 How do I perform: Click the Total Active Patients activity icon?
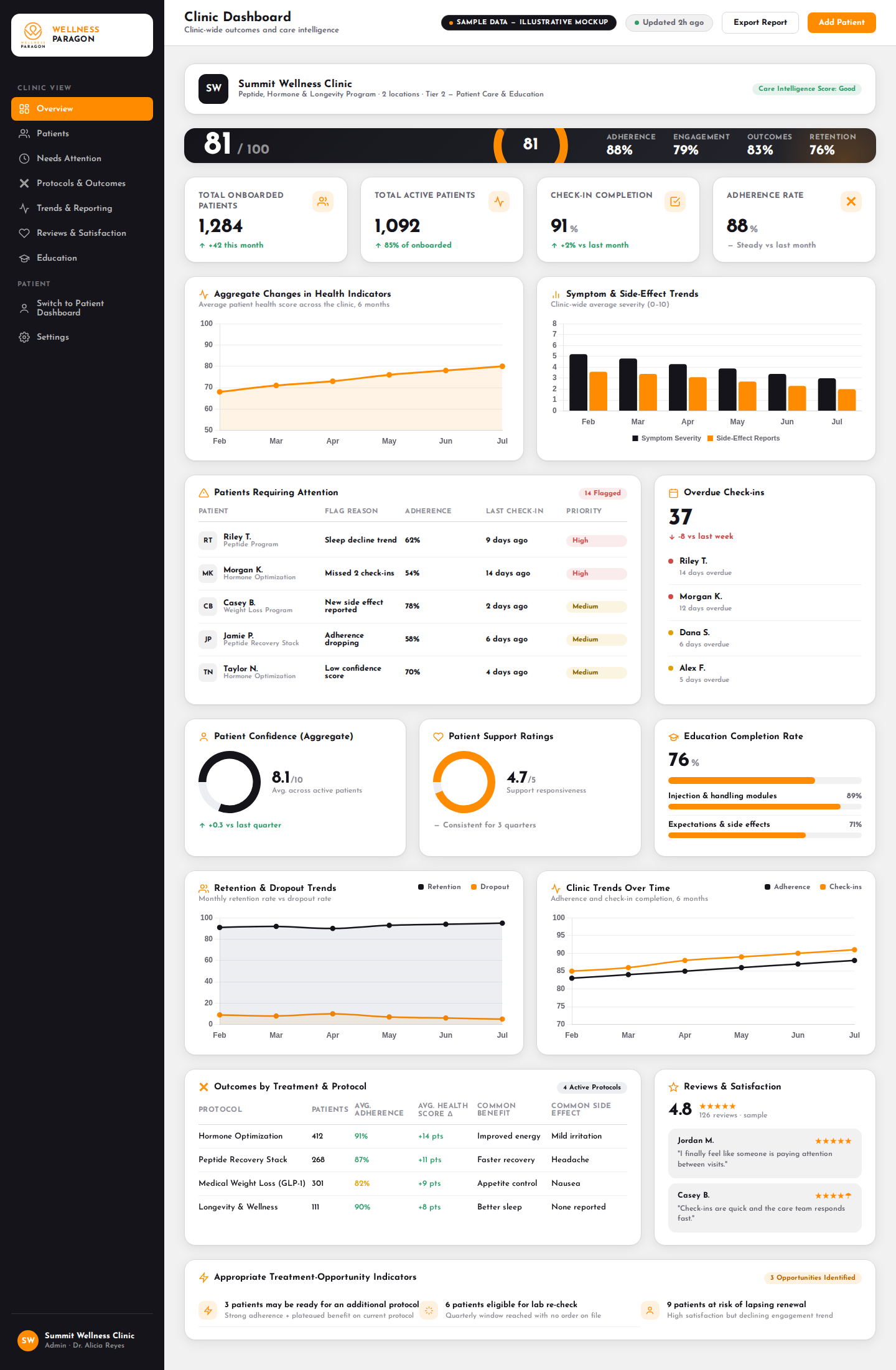coord(499,202)
